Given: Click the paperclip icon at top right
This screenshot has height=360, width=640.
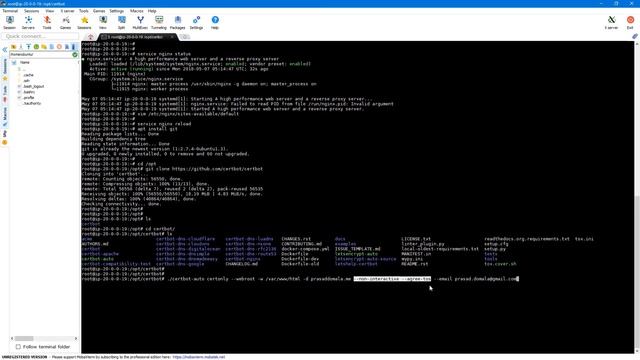Looking at the screenshot, I should point(635,36).
